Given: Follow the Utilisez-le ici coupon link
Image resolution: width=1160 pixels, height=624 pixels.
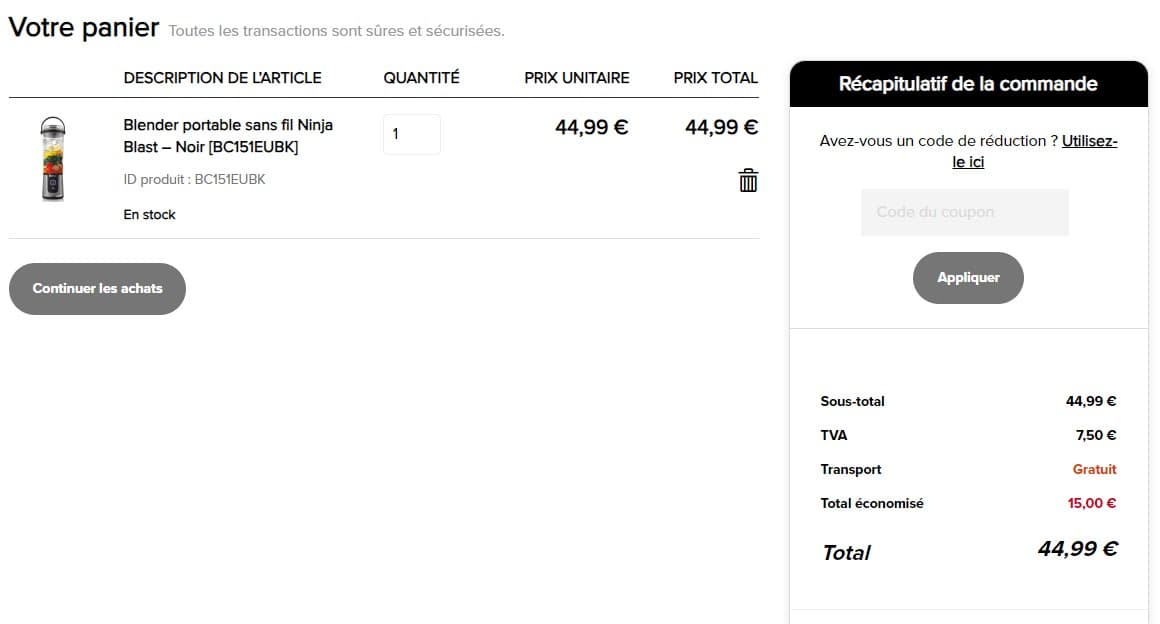Looking at the screenshot, I should pyautogui.click(x=1033, y=151).
